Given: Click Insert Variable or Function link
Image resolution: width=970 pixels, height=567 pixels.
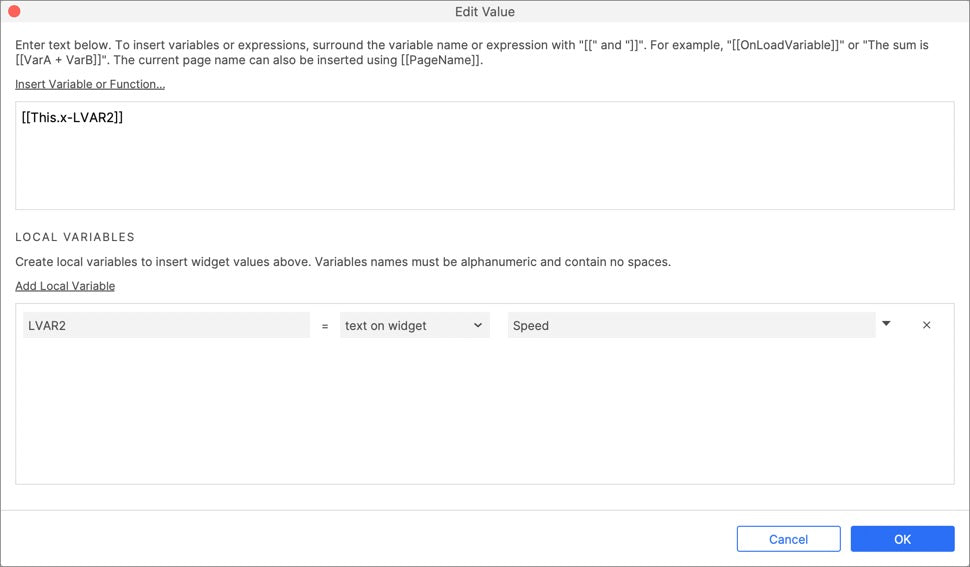Looking at the screenshot, I should click(x=90, y=84).
